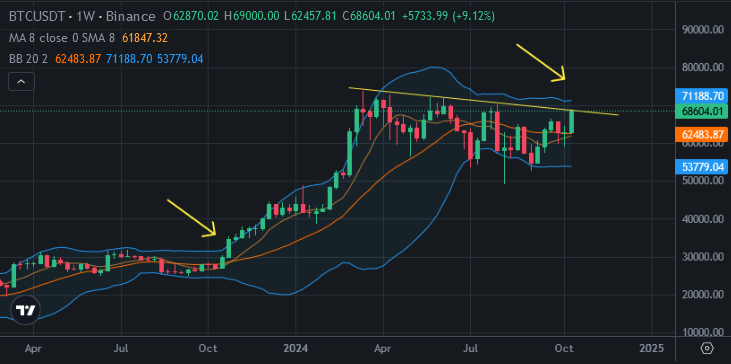Select the green 68604.01 current price label
Image resolution: width=731 pixels, height=364 pixels.
702,111
